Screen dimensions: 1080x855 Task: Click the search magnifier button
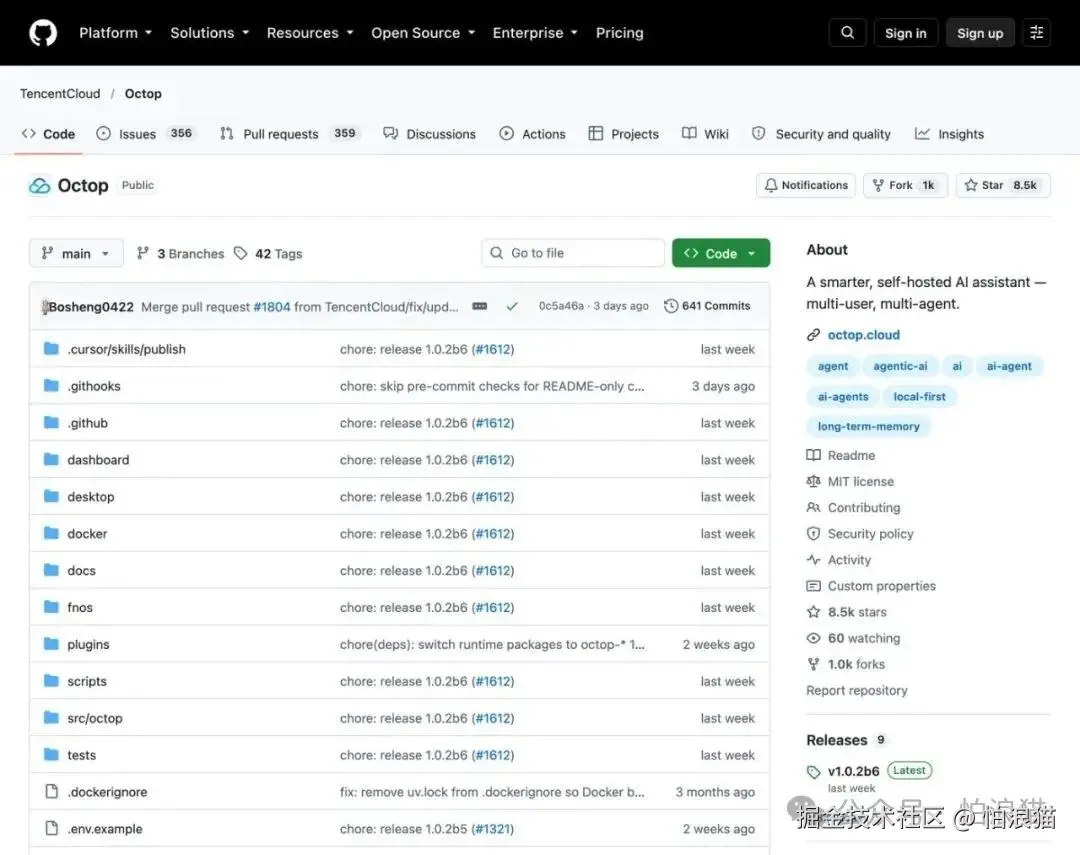pos(847,32)
